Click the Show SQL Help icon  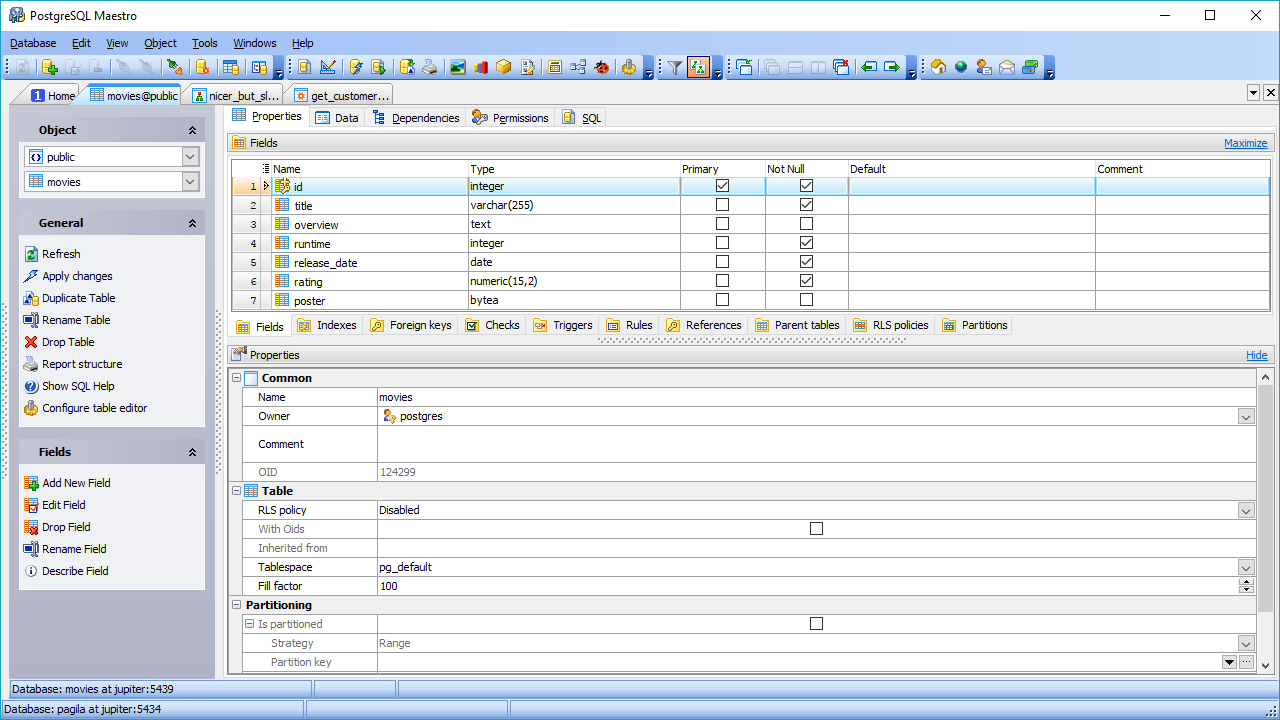click(31, 386)
